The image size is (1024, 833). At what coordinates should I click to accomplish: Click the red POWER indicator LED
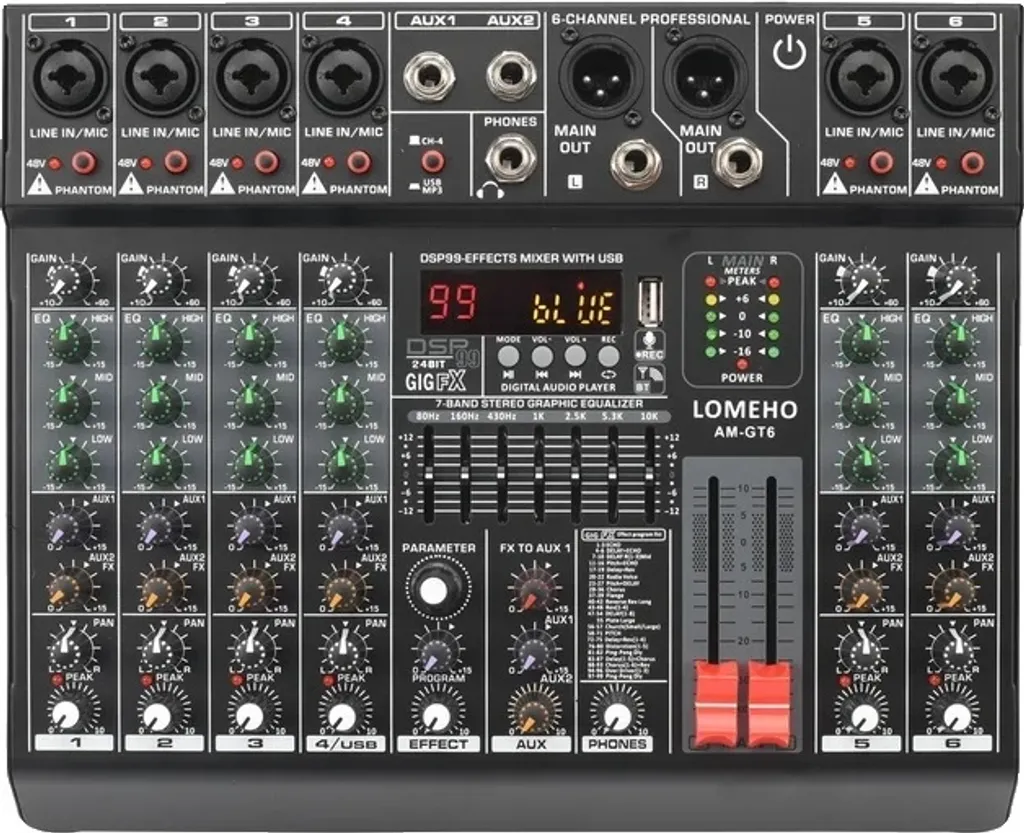click(x=742, y=365)
